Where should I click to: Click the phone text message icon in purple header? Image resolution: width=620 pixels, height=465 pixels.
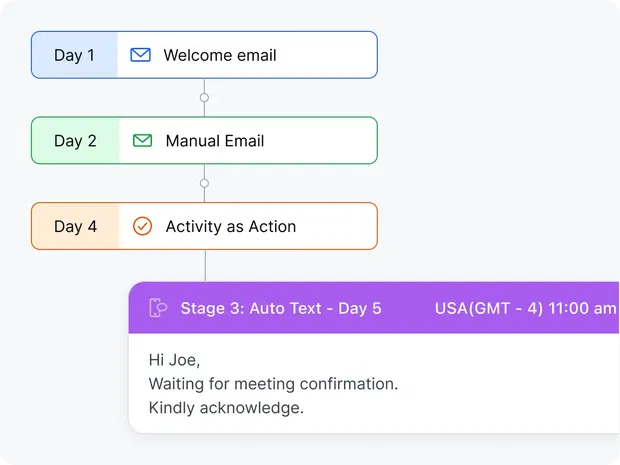point(158,308)
